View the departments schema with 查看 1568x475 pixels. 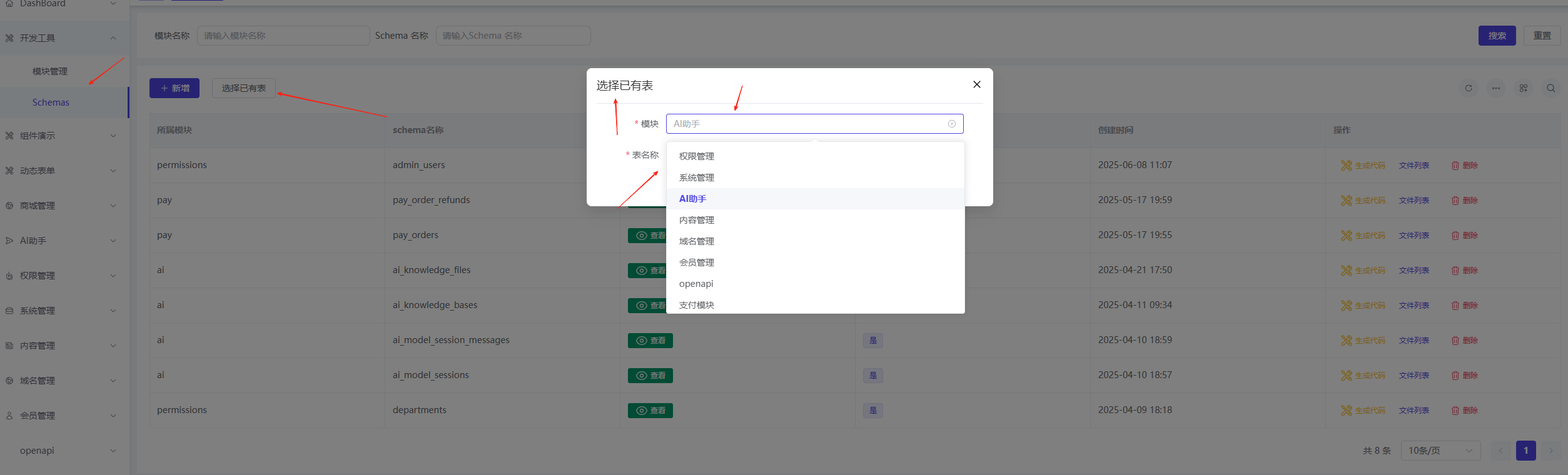point(650,411)
